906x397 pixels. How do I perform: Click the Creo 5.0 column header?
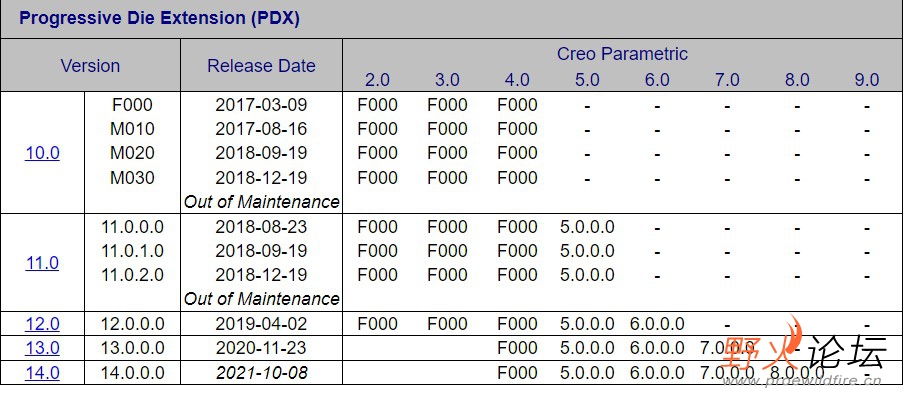tap(587, 80)
